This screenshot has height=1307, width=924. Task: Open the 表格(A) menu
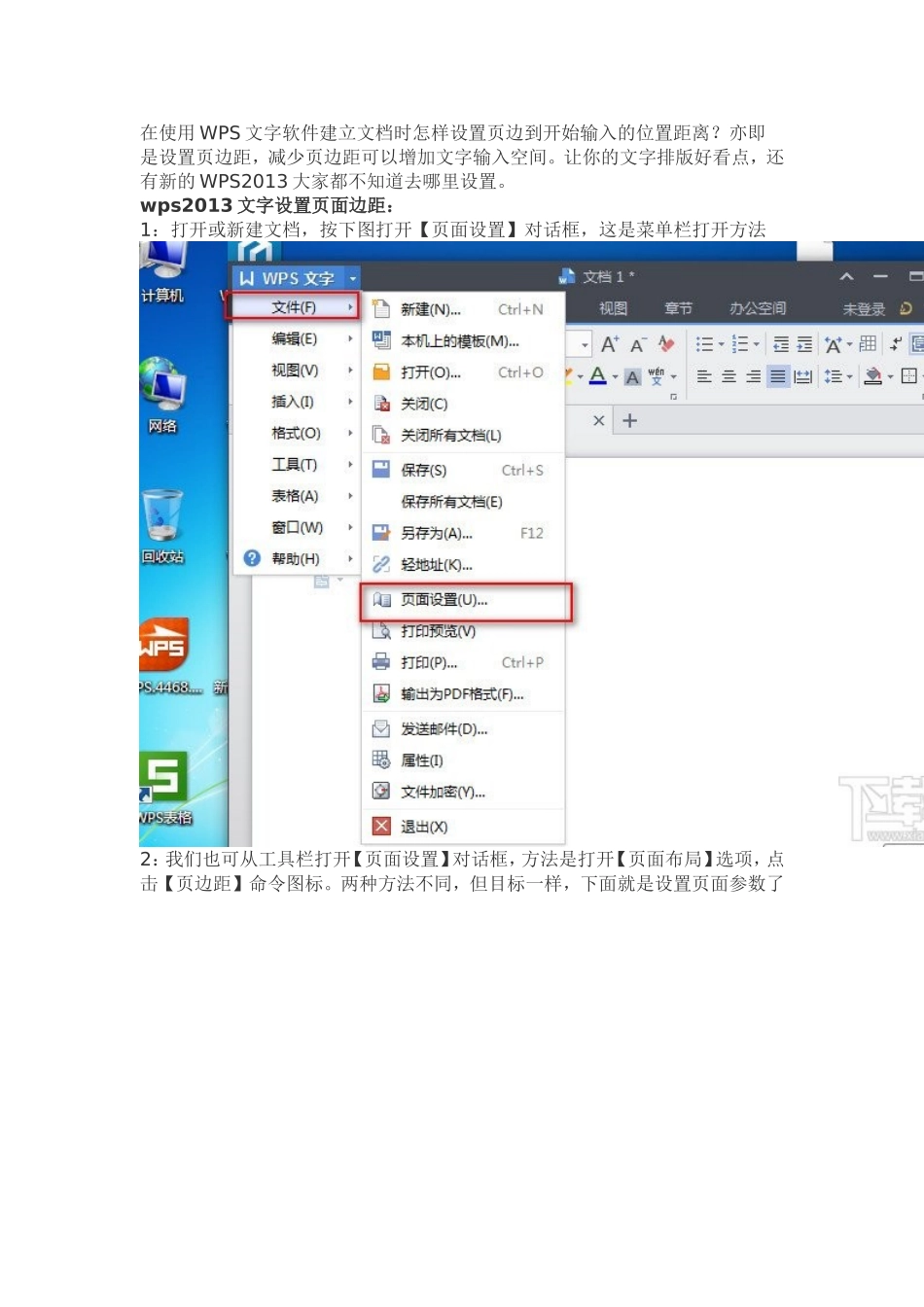295,496
